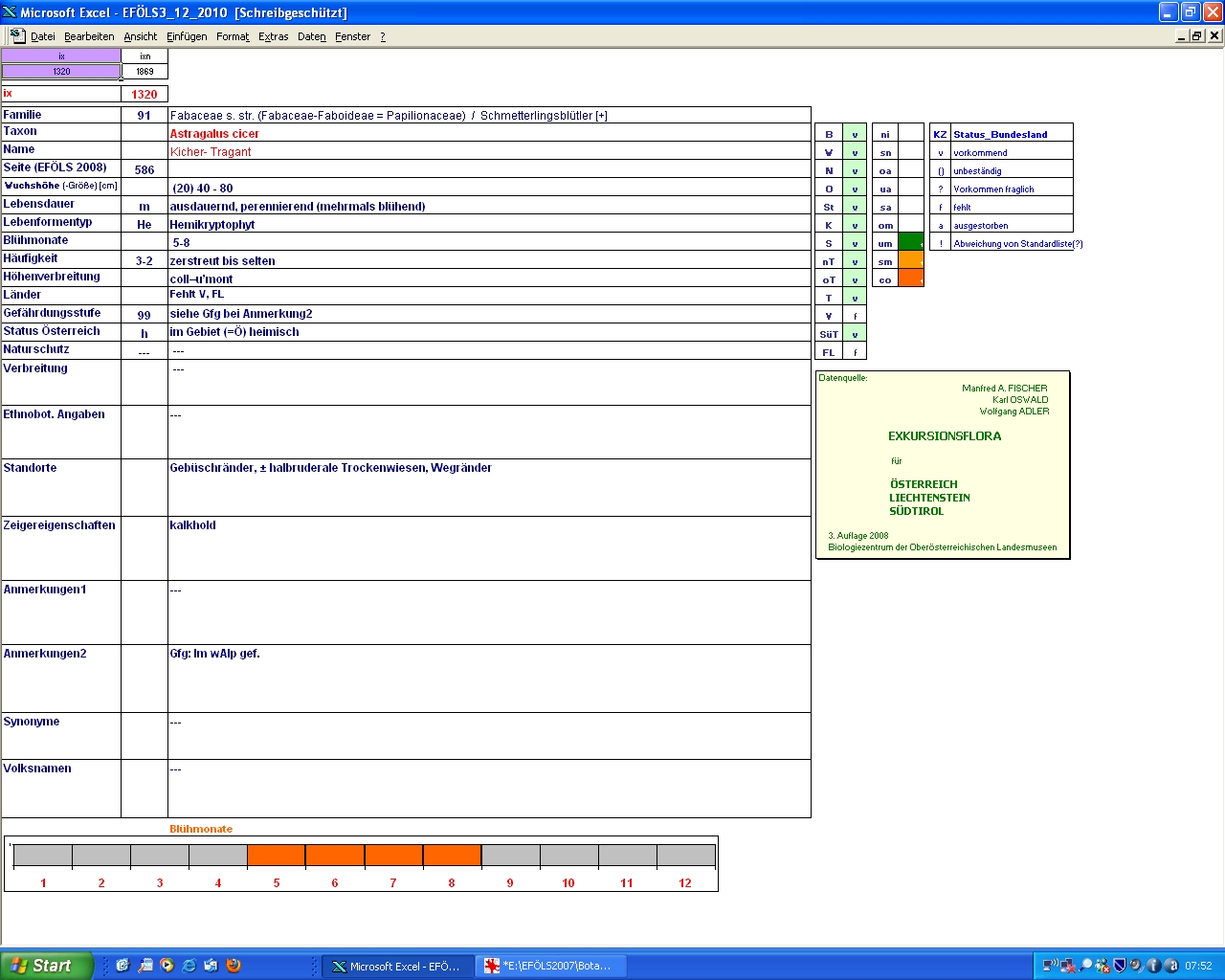Select the 'Status_Bundesland' header cell
This screenshot has width=1225, height=980.
coord(1012,134)
